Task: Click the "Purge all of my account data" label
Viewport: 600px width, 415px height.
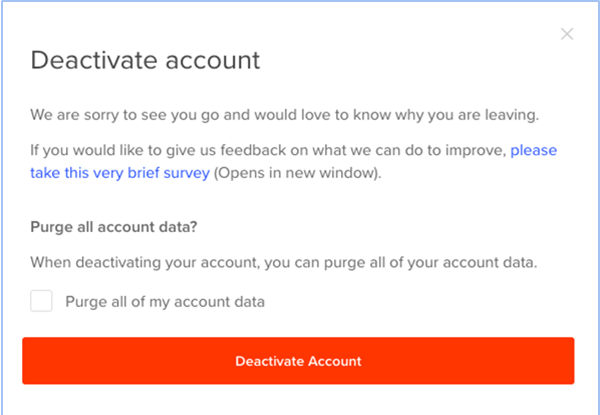Action: pos(165,301)
